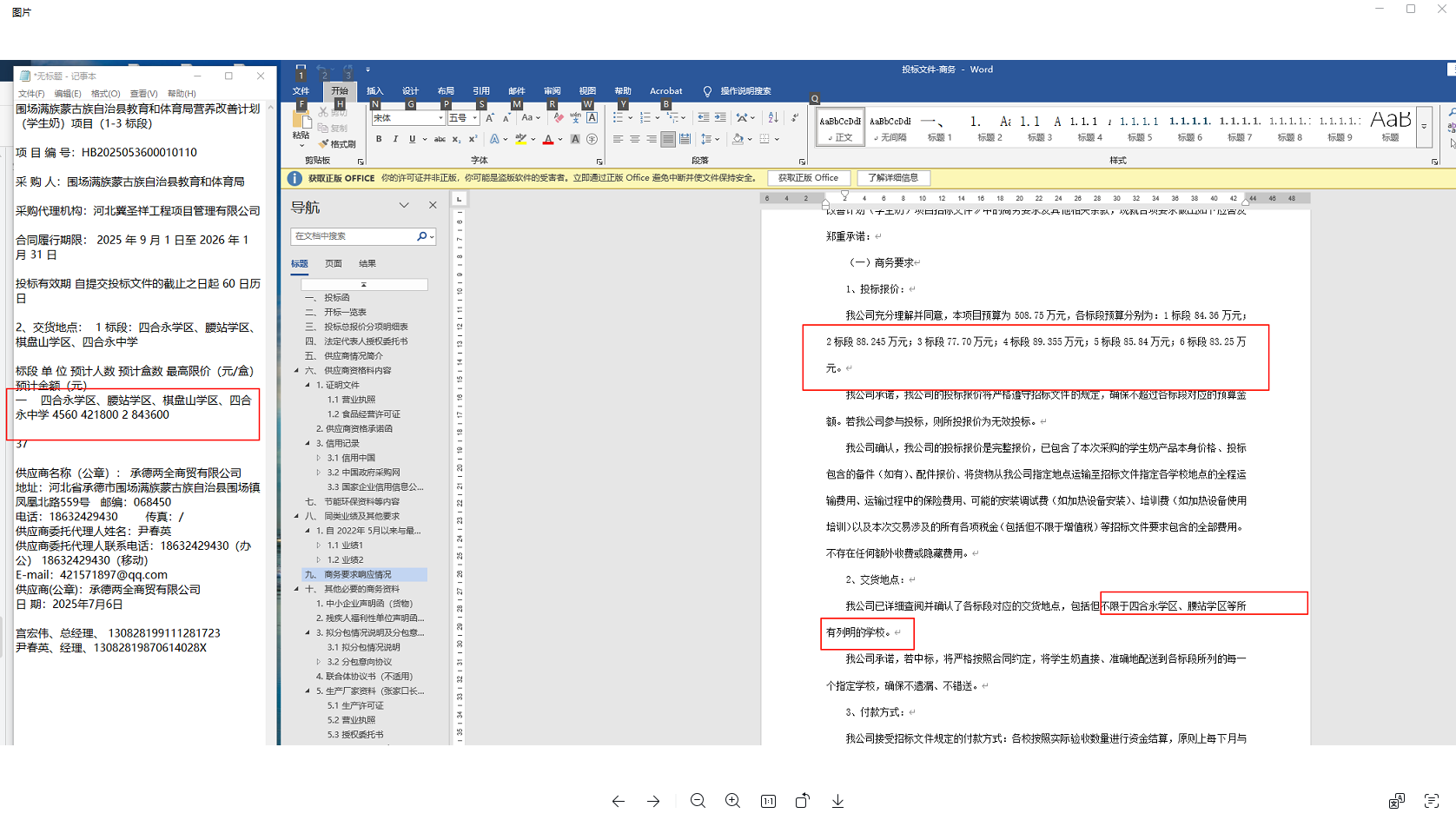The width and height of the screenshot is (1456, 820).
Task: Click the red font color button
Action: [548, 139]
